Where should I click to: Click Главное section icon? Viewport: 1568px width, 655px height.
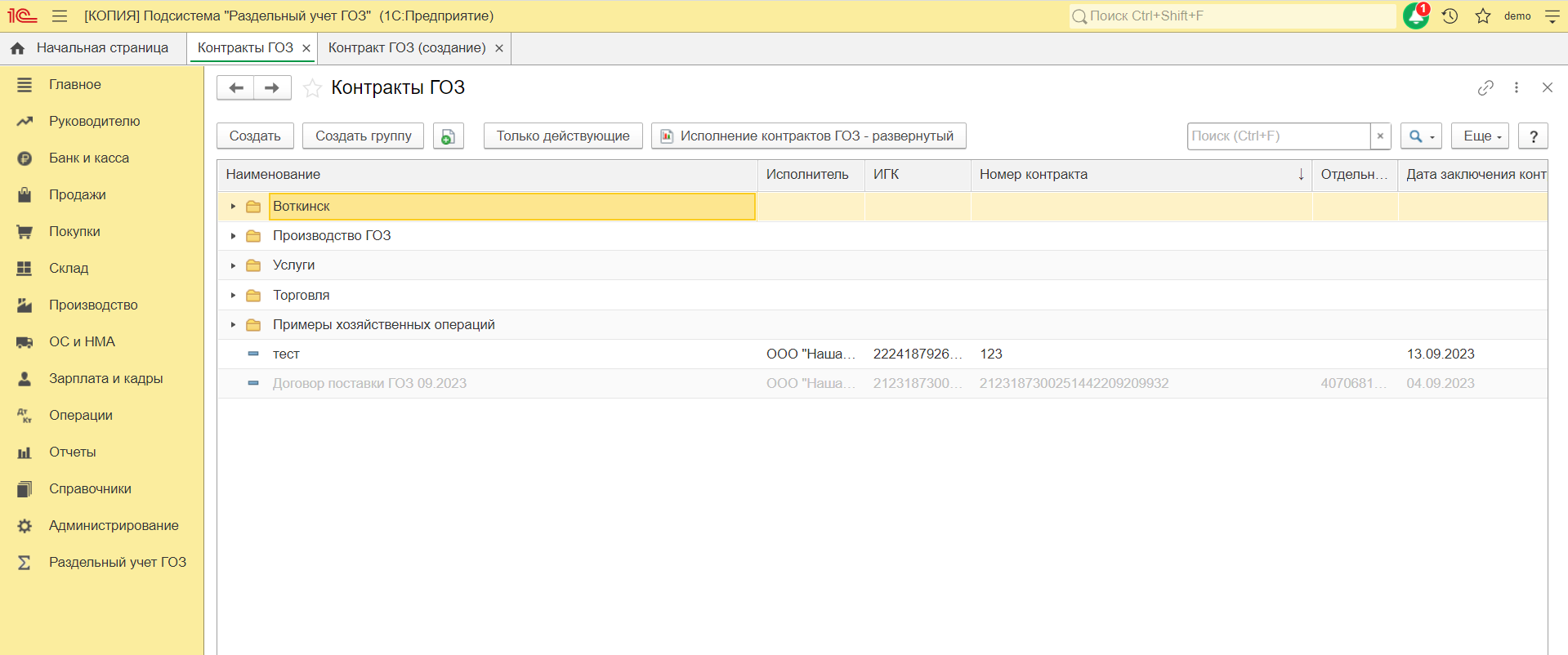pos(25,85)
